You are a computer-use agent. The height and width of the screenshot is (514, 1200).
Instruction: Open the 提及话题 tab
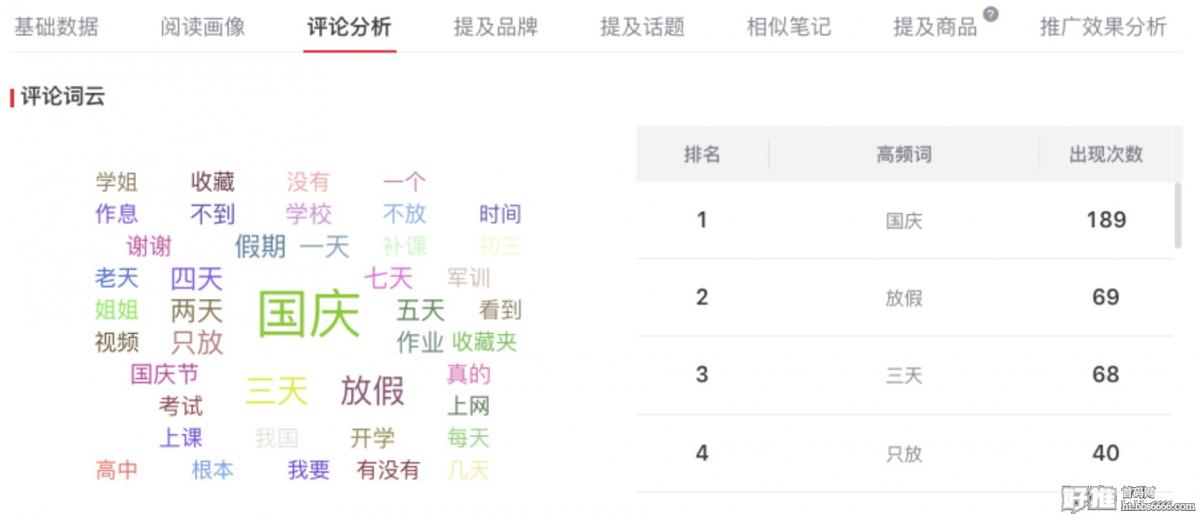coord(642,27)
